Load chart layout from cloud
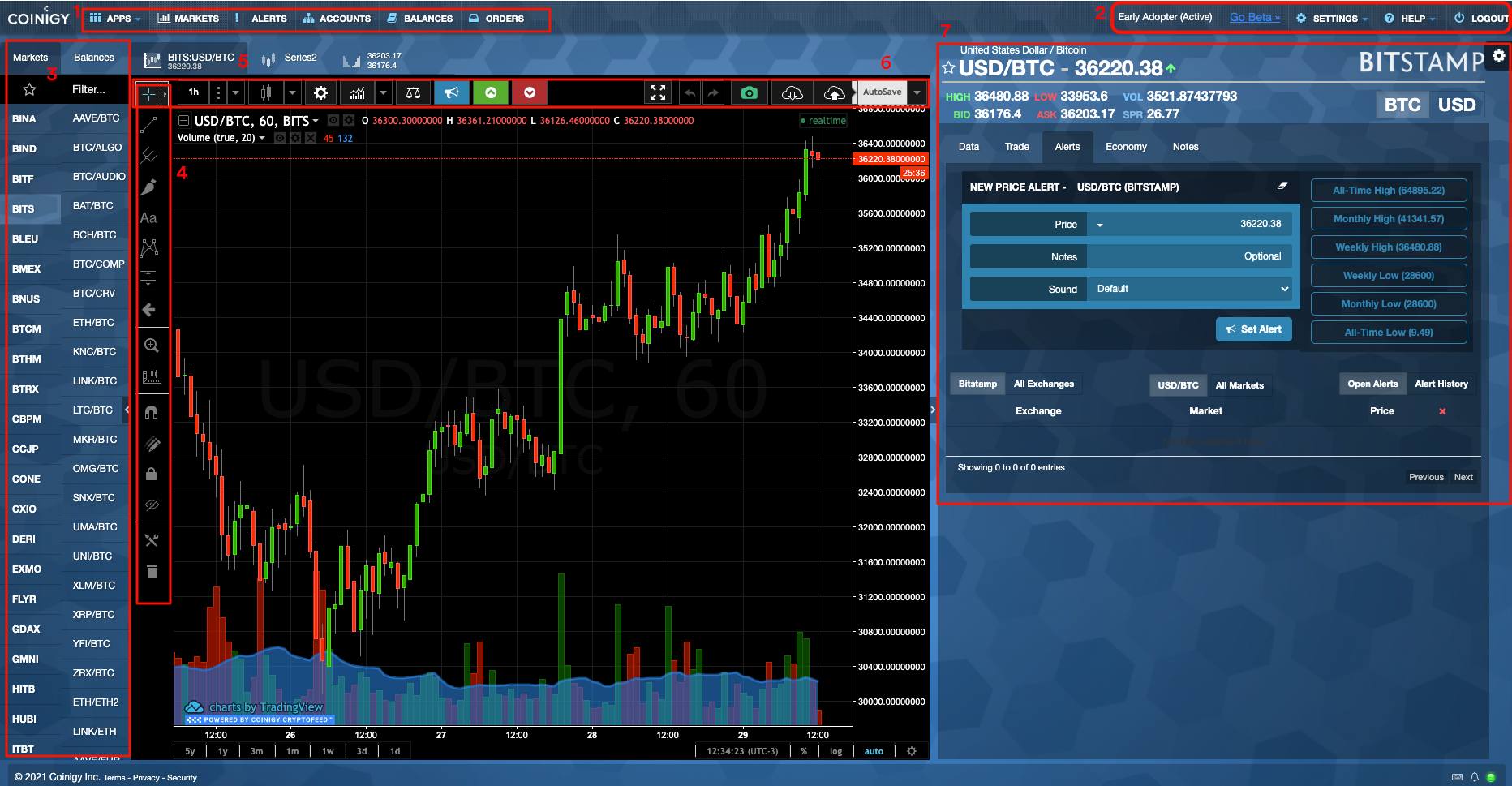This screenshot has width=1512, height=786. 792,92
